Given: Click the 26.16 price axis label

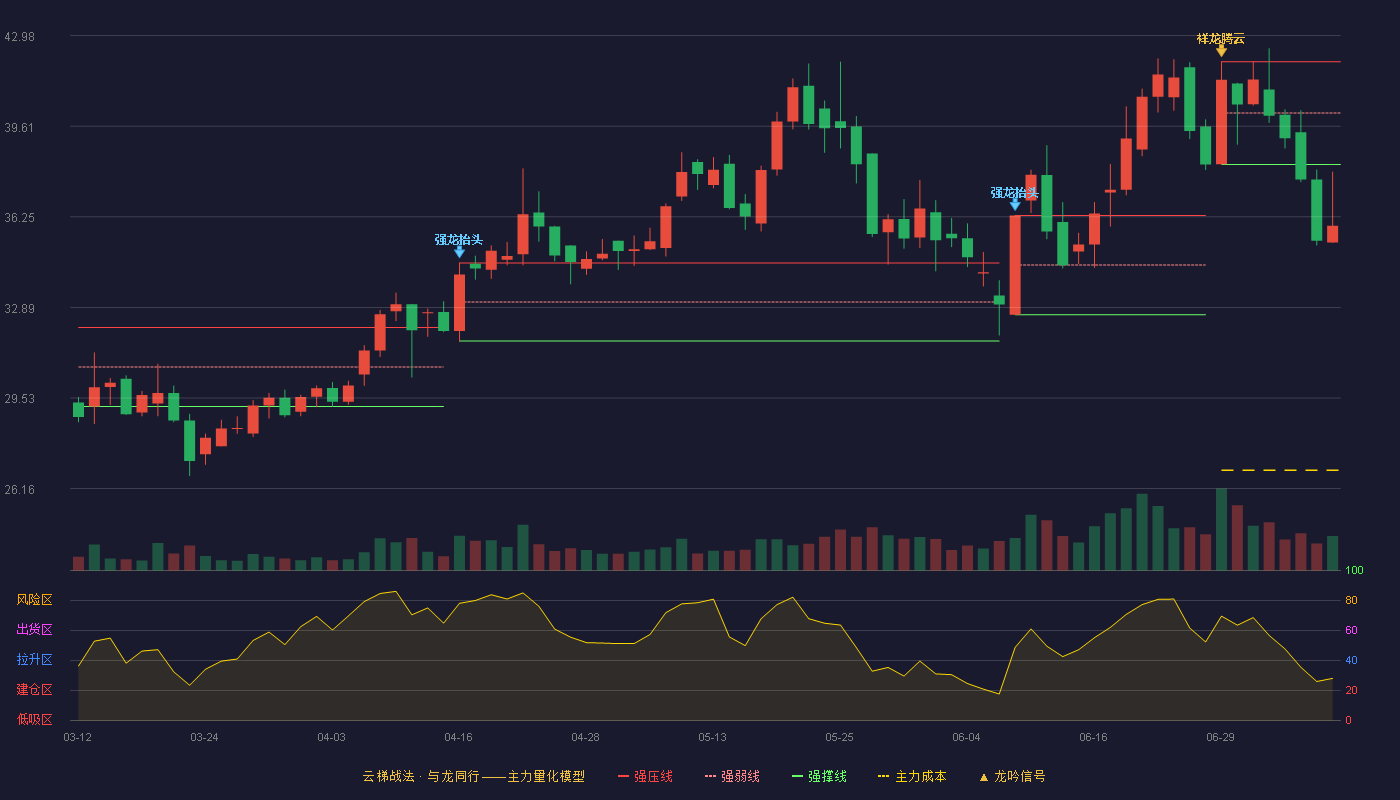Looking at the screenshot, I should 19,489.
